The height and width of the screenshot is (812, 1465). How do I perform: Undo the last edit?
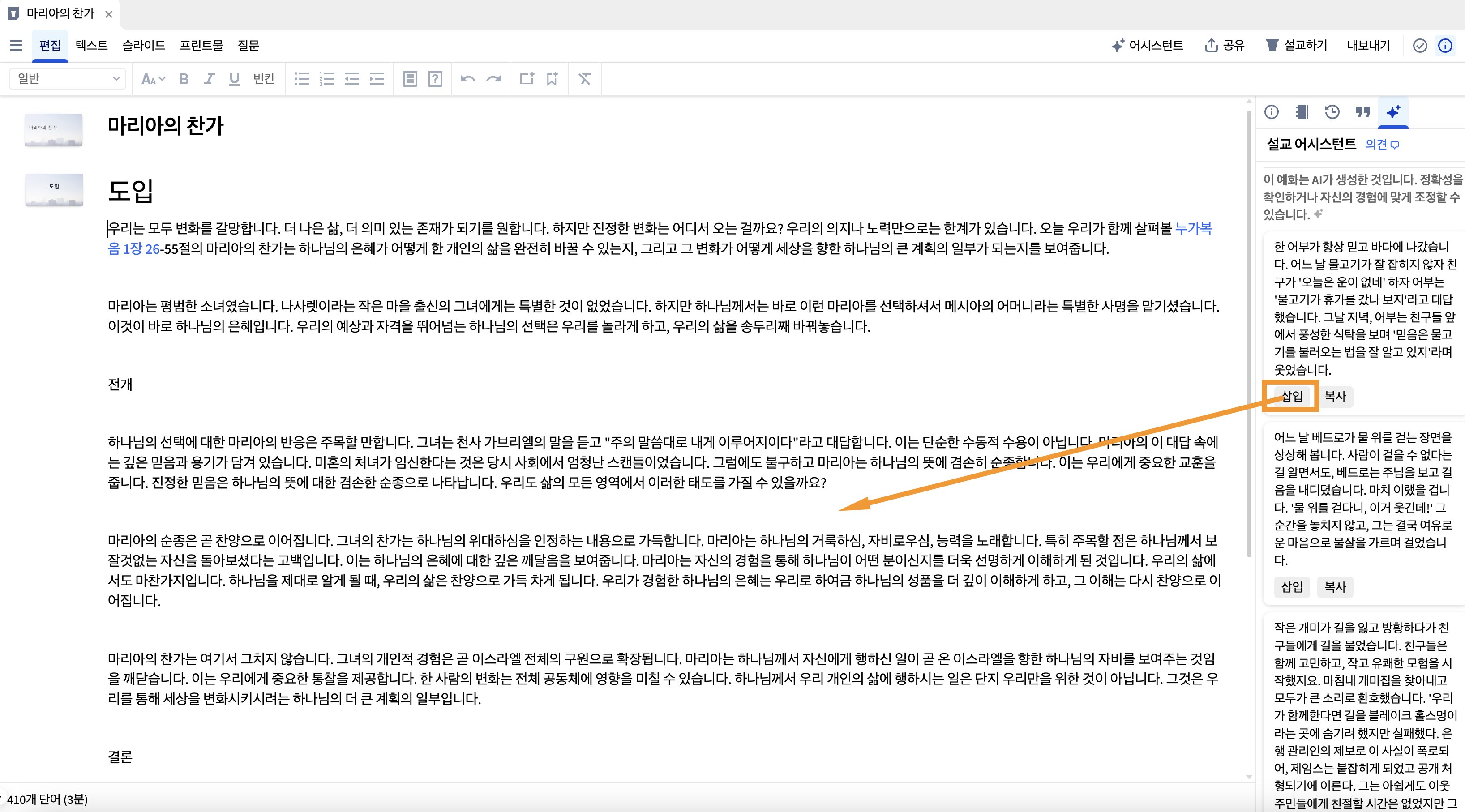pos(468,78)
